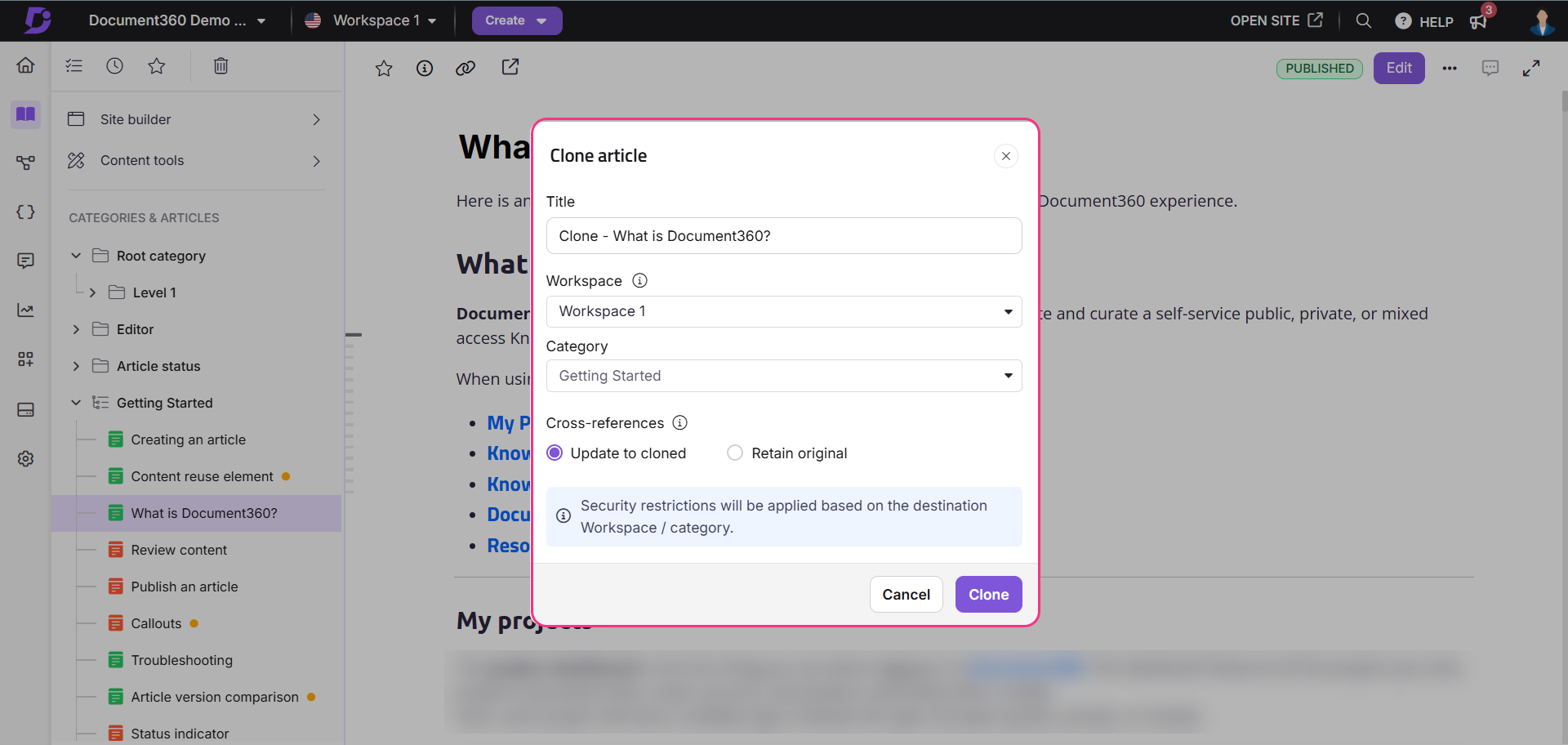Viewport: 1568px width, 745px height.
Task: Open the Recycle bin trash icon
Action: (220, 66)
